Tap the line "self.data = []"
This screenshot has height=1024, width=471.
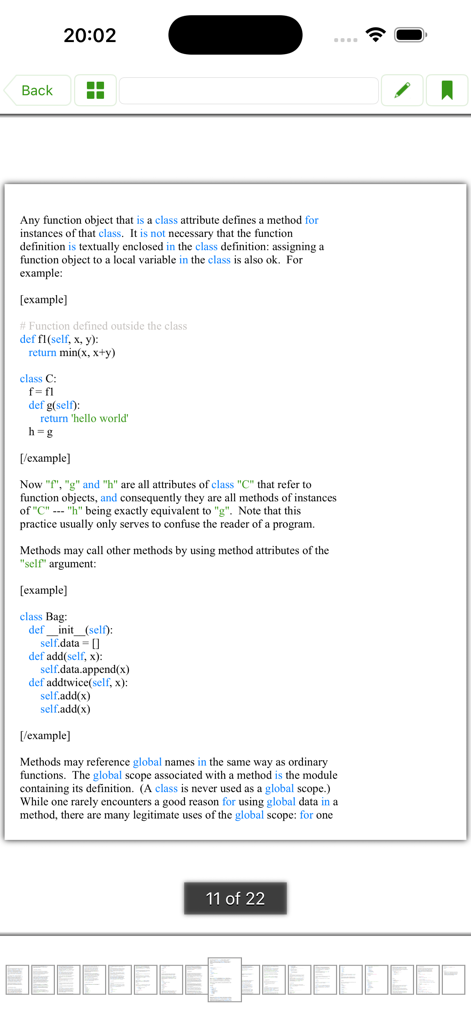pyautogui.click(x=69, y=643)
